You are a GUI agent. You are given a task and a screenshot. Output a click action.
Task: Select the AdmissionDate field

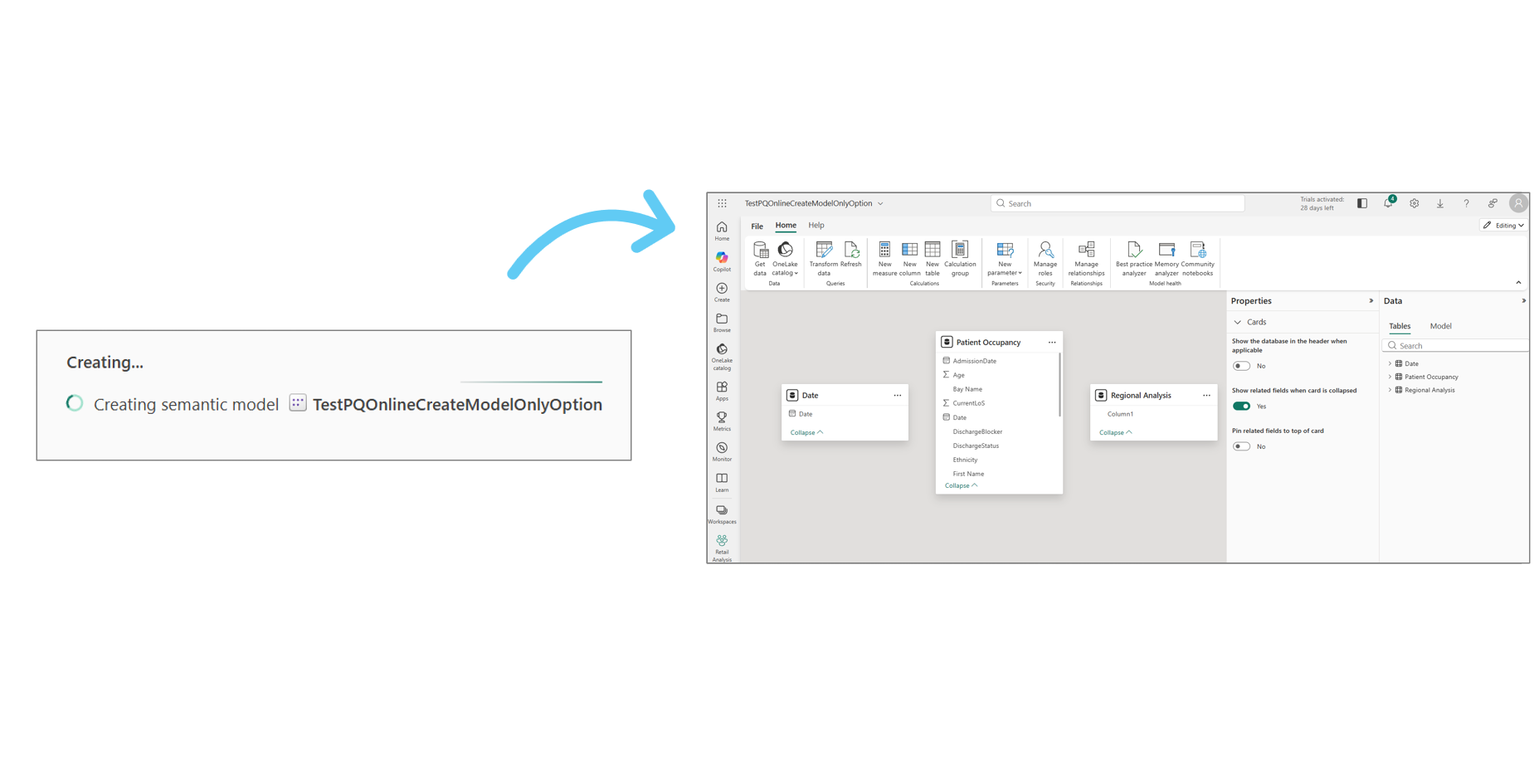tap(974, 361)
